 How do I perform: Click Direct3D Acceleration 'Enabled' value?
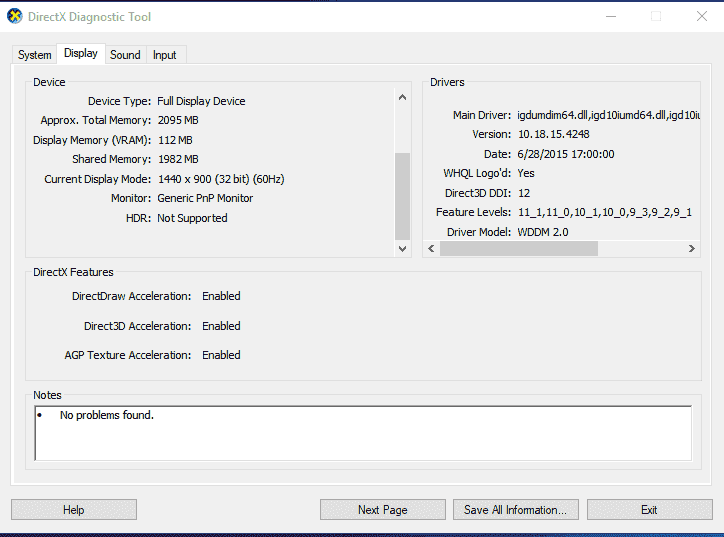pyautogui.click(x=221, y=326)
